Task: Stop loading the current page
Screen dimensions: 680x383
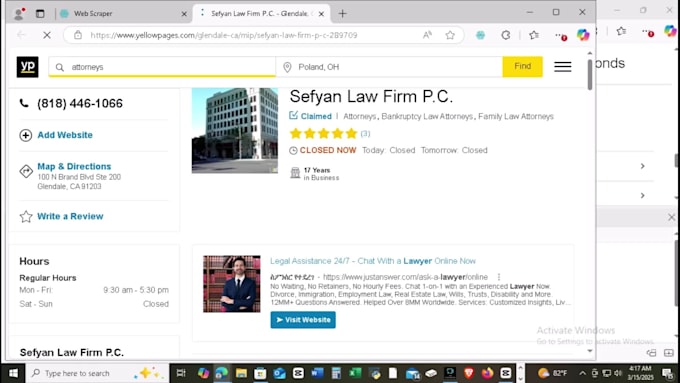Action: [47, 35]
